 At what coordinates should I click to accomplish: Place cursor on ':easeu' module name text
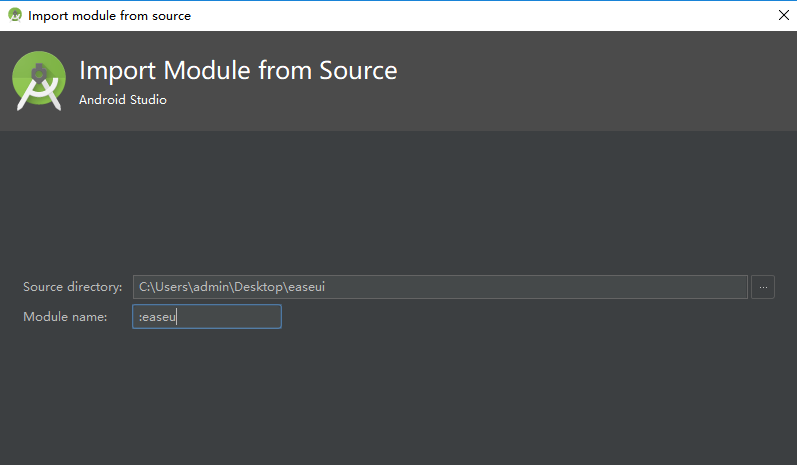[x=157, y=317]
